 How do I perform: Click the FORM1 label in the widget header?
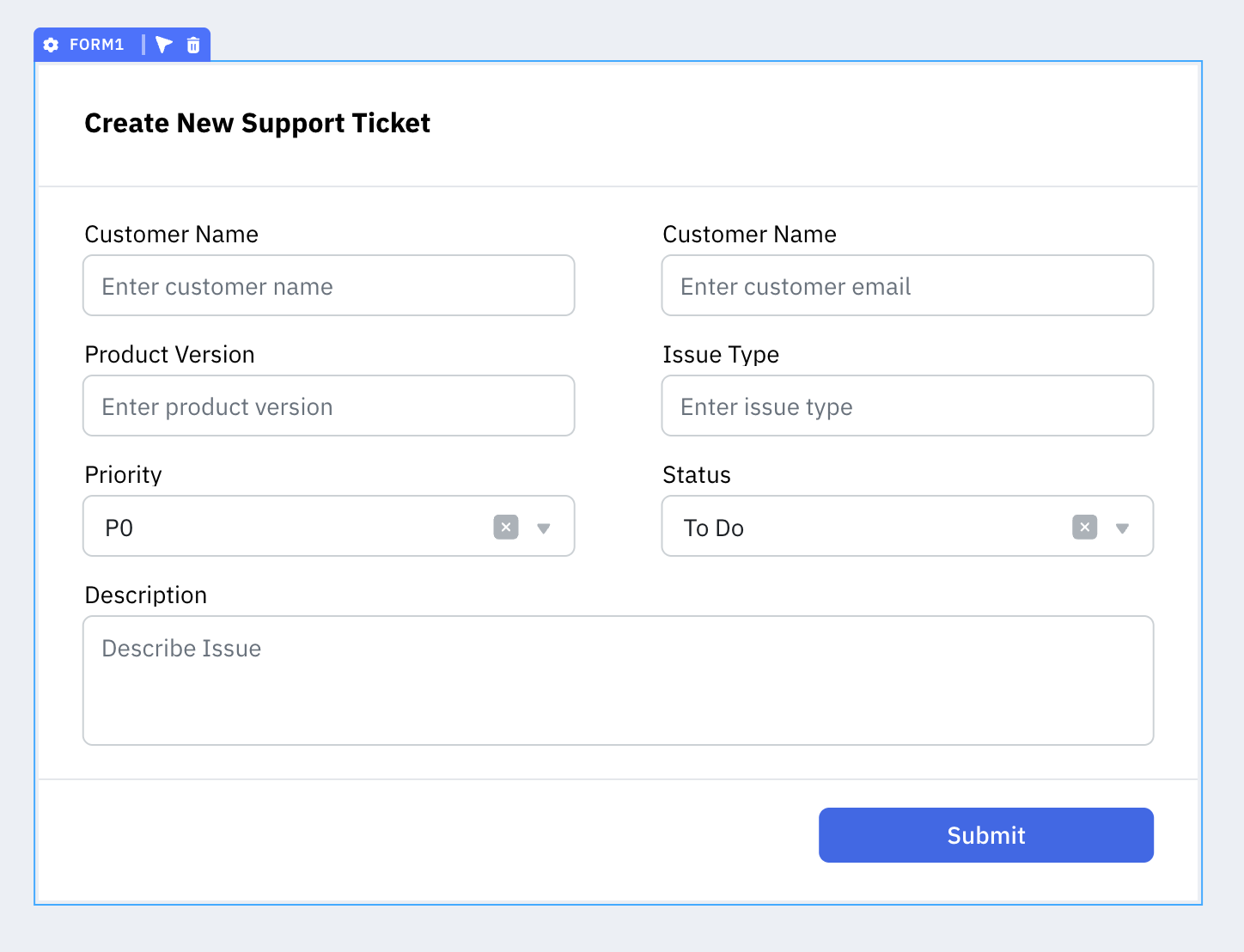97,45
